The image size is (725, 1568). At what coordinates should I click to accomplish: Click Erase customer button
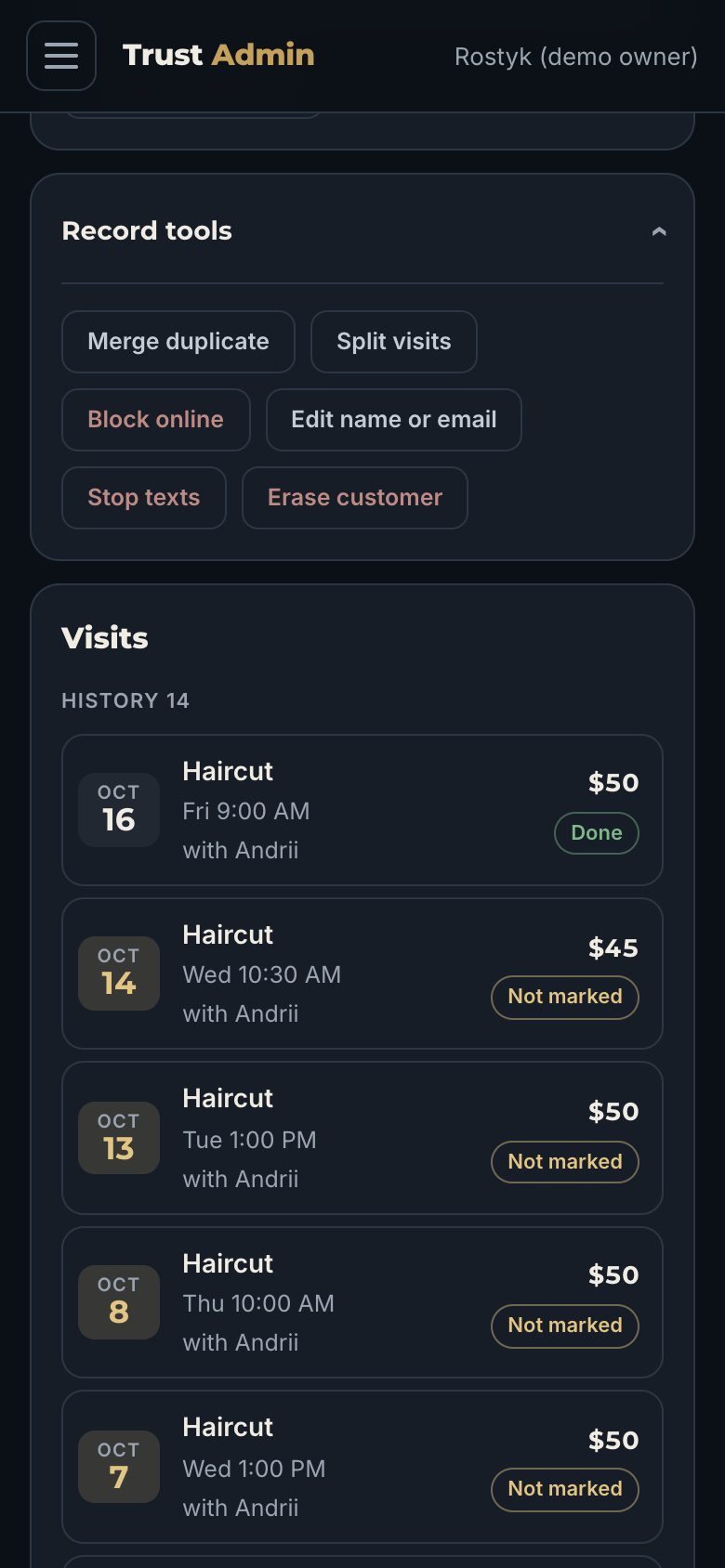355,498
